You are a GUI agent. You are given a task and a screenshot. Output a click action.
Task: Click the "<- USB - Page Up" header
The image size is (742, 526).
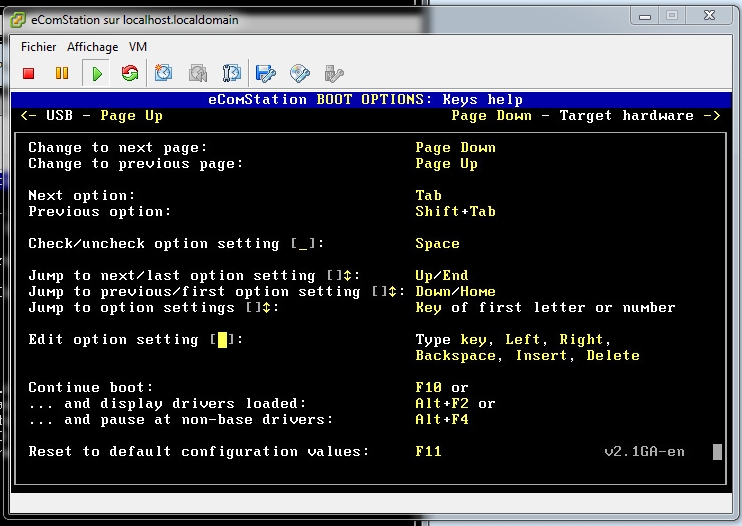click(x=91, y=116)
